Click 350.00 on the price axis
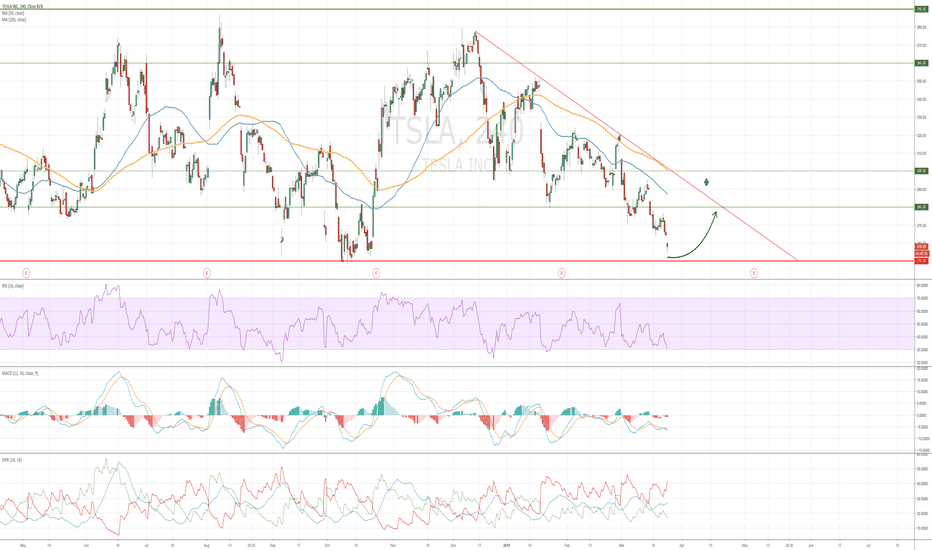The image size is (932, 550). coord(922,81)
